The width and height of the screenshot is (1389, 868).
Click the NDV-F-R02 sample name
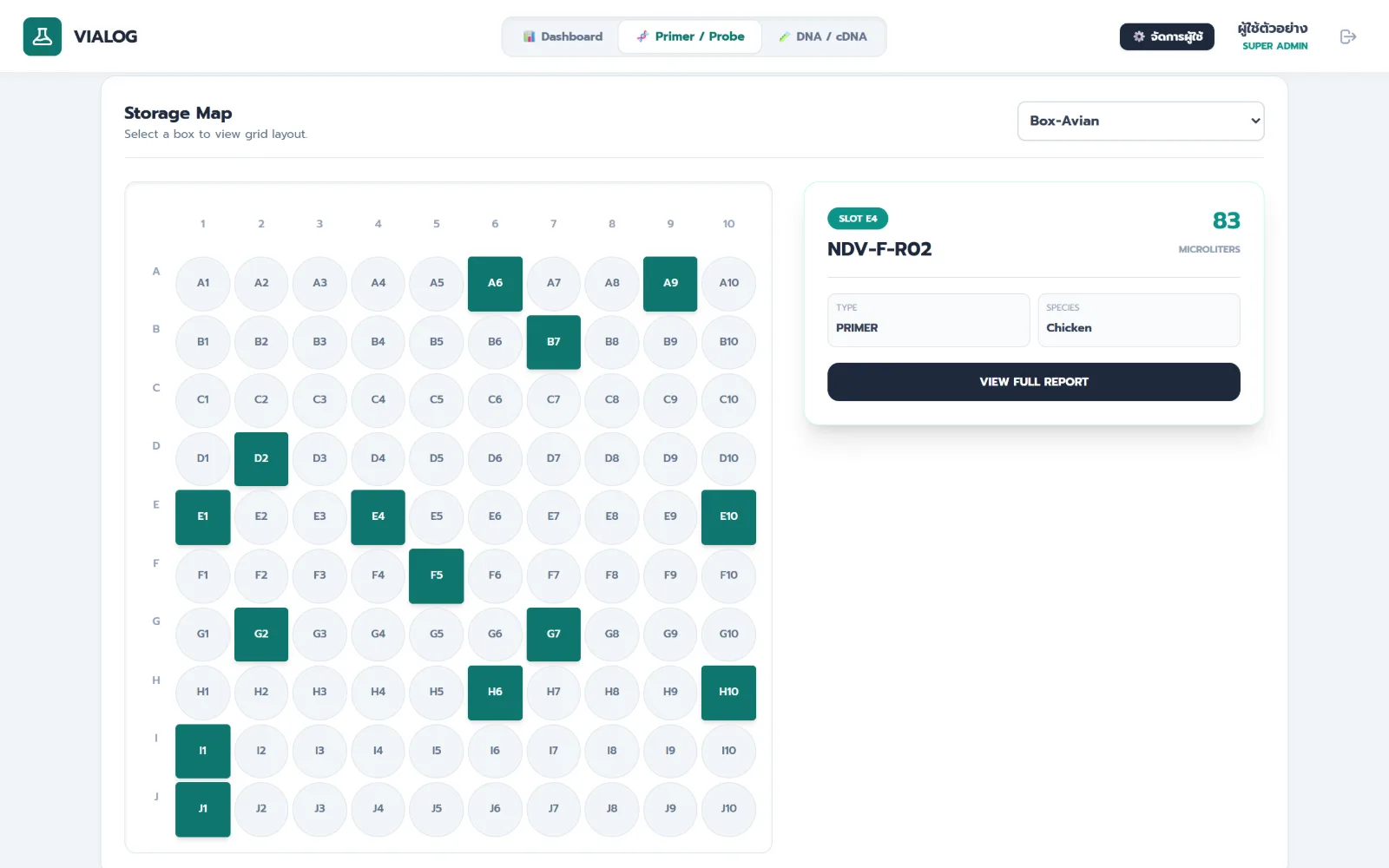[879, 249]
